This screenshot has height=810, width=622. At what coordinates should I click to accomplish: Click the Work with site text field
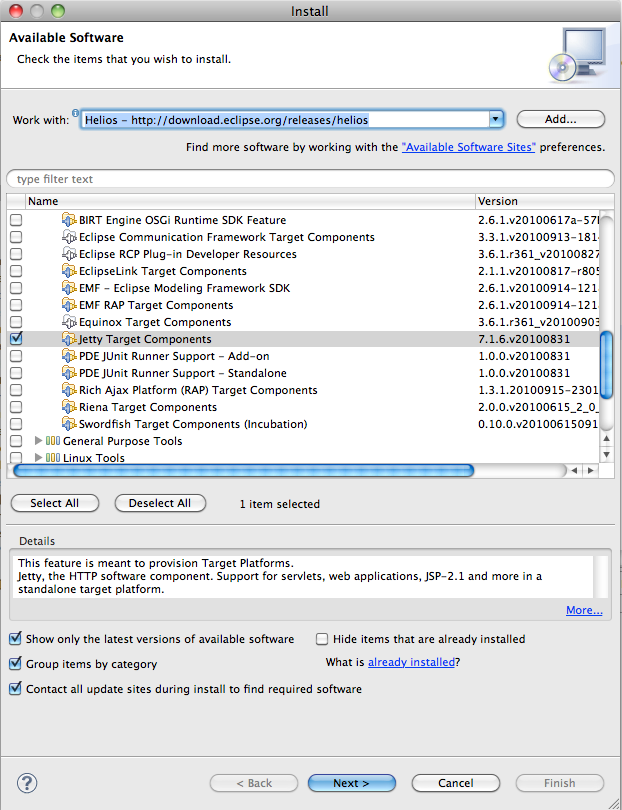(x=285, y=120)
